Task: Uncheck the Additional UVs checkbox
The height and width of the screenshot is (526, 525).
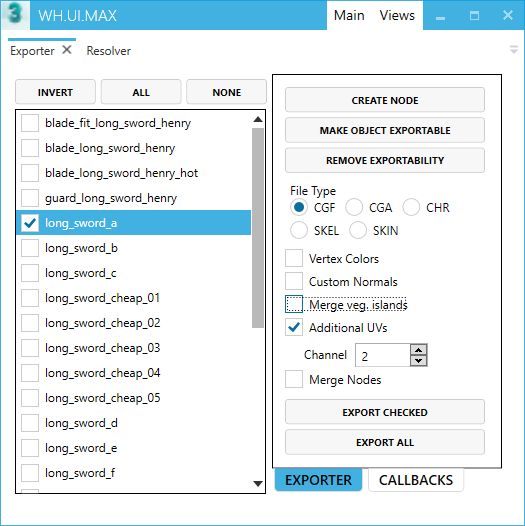Action: point(294,327)
